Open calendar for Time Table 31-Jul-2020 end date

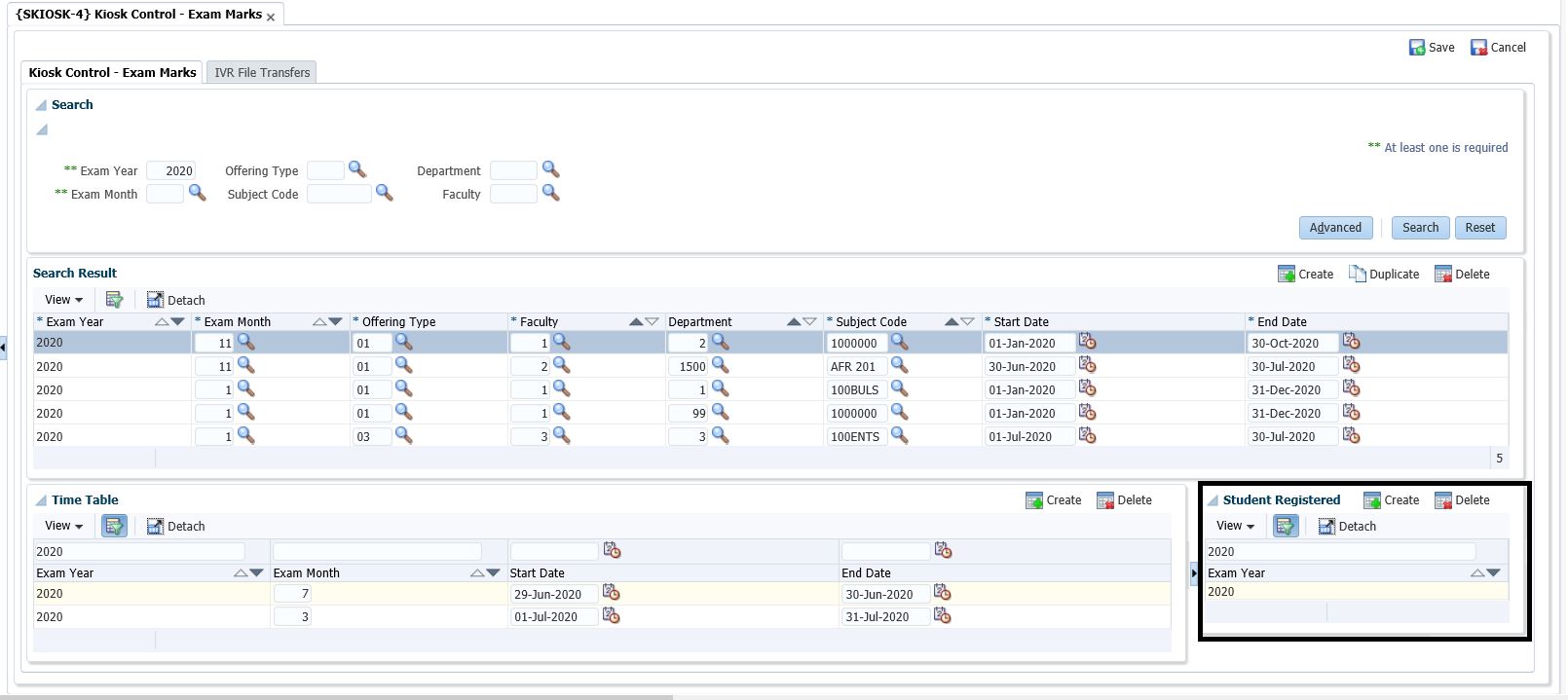pyautogui.click(x=942, y=615)
